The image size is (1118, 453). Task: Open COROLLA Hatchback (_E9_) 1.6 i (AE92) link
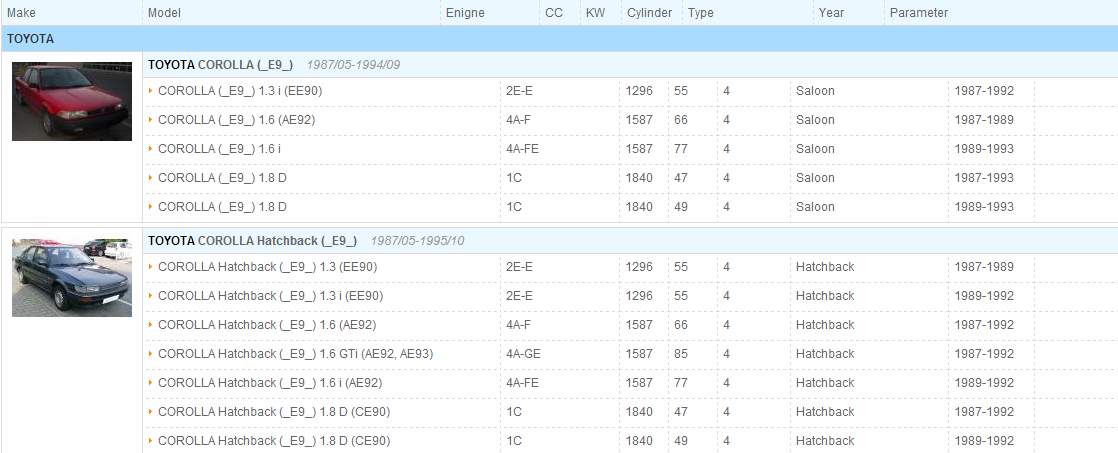270,382
